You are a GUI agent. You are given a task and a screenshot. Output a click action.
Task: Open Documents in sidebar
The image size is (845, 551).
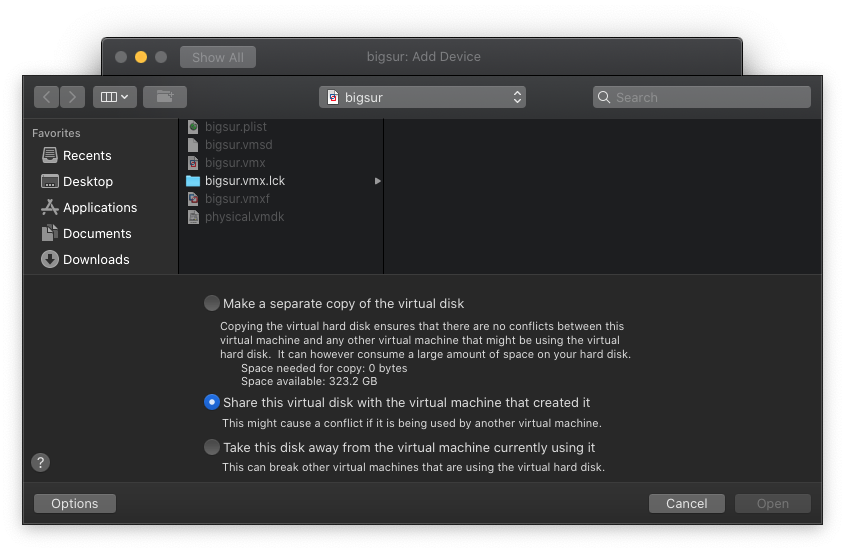96,234
